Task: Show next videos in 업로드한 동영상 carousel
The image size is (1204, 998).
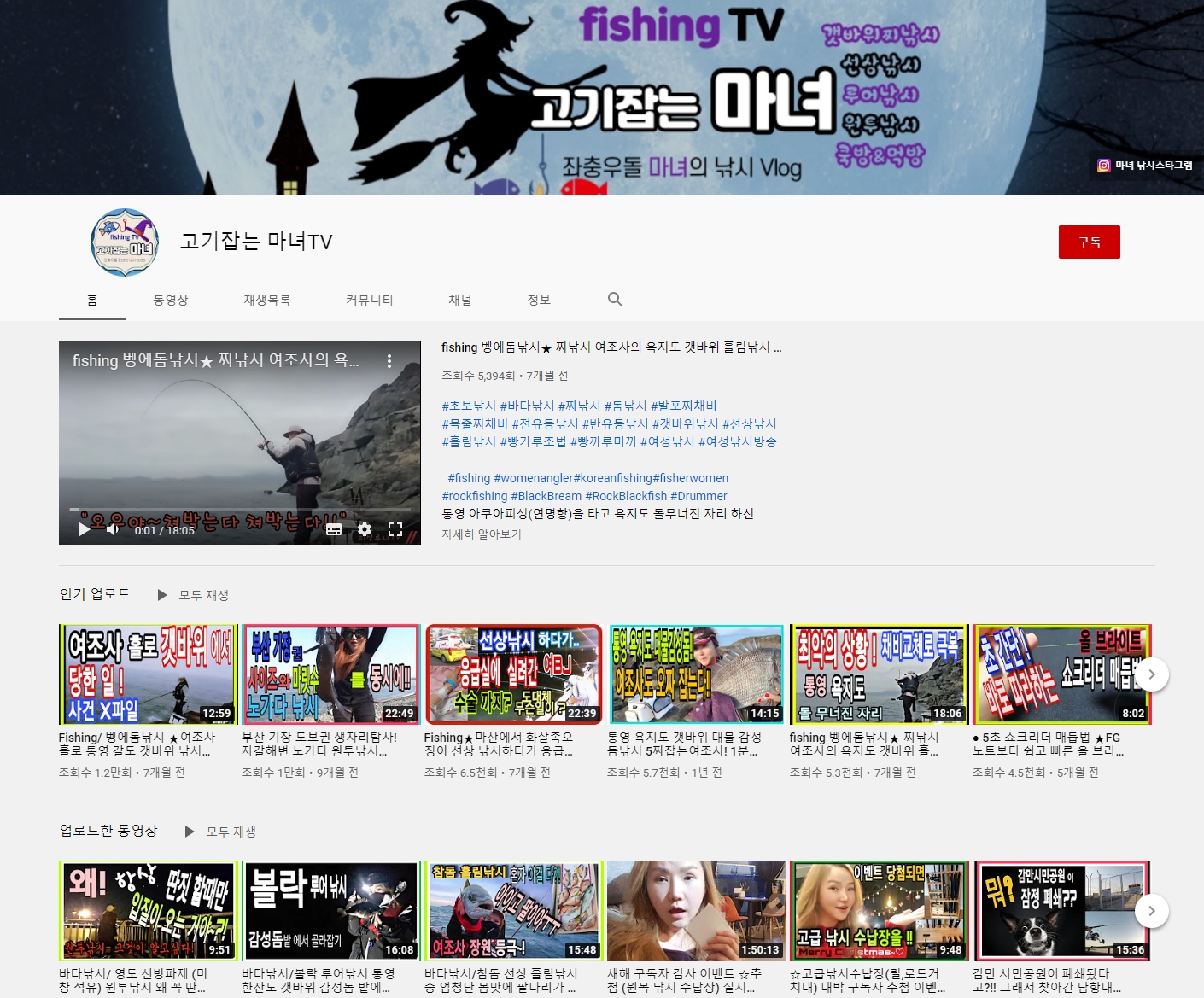Action: pyautogui.click(x=1151, y=911)
